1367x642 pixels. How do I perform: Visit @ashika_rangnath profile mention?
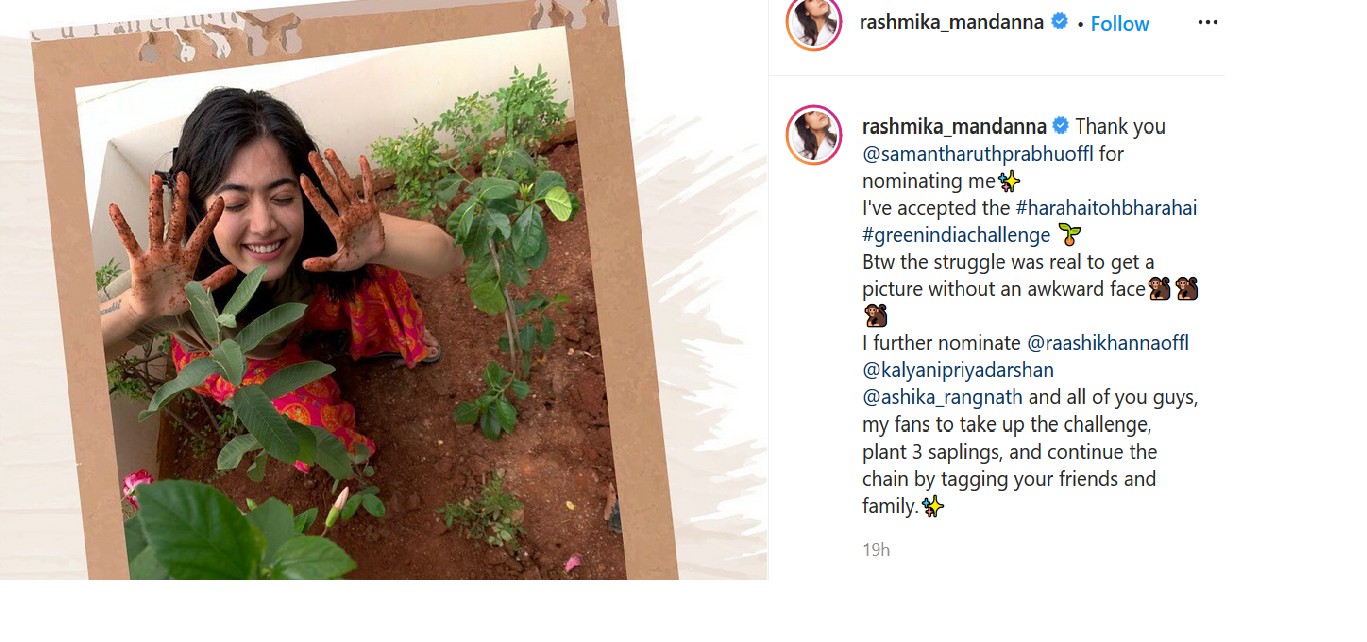(x=942, y=397)
